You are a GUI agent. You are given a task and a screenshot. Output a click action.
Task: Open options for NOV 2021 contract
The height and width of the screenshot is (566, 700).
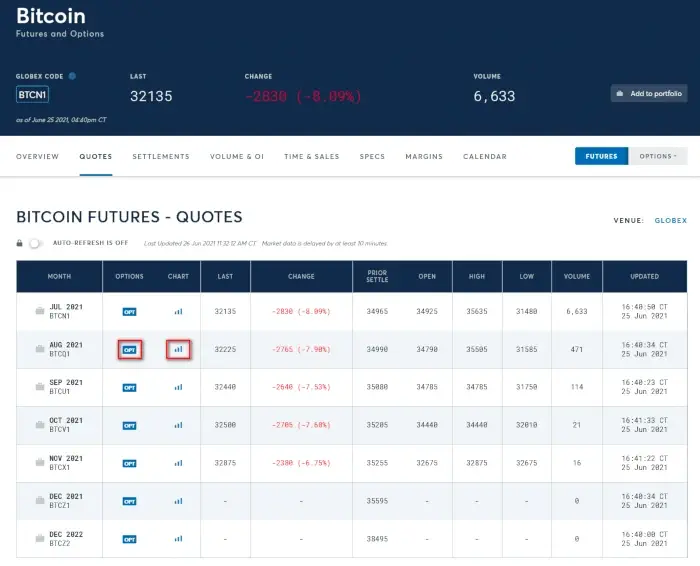(129, 463)
